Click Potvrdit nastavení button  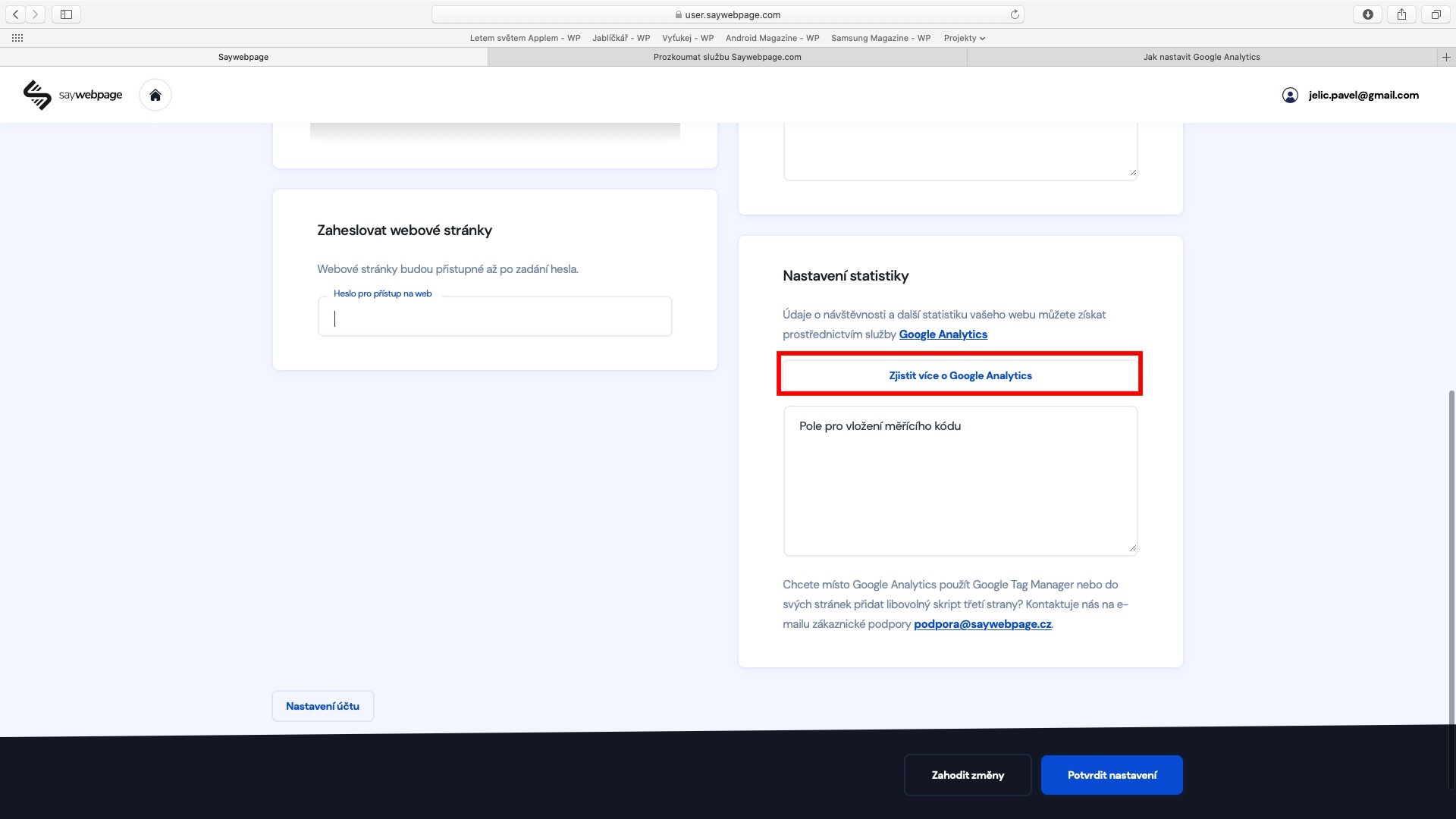1112,775
